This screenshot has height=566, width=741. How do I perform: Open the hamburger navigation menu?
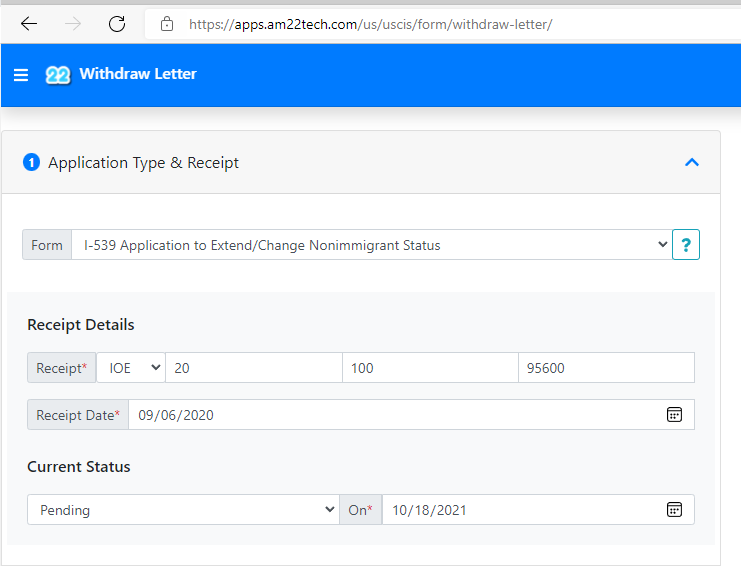point(21,75)
